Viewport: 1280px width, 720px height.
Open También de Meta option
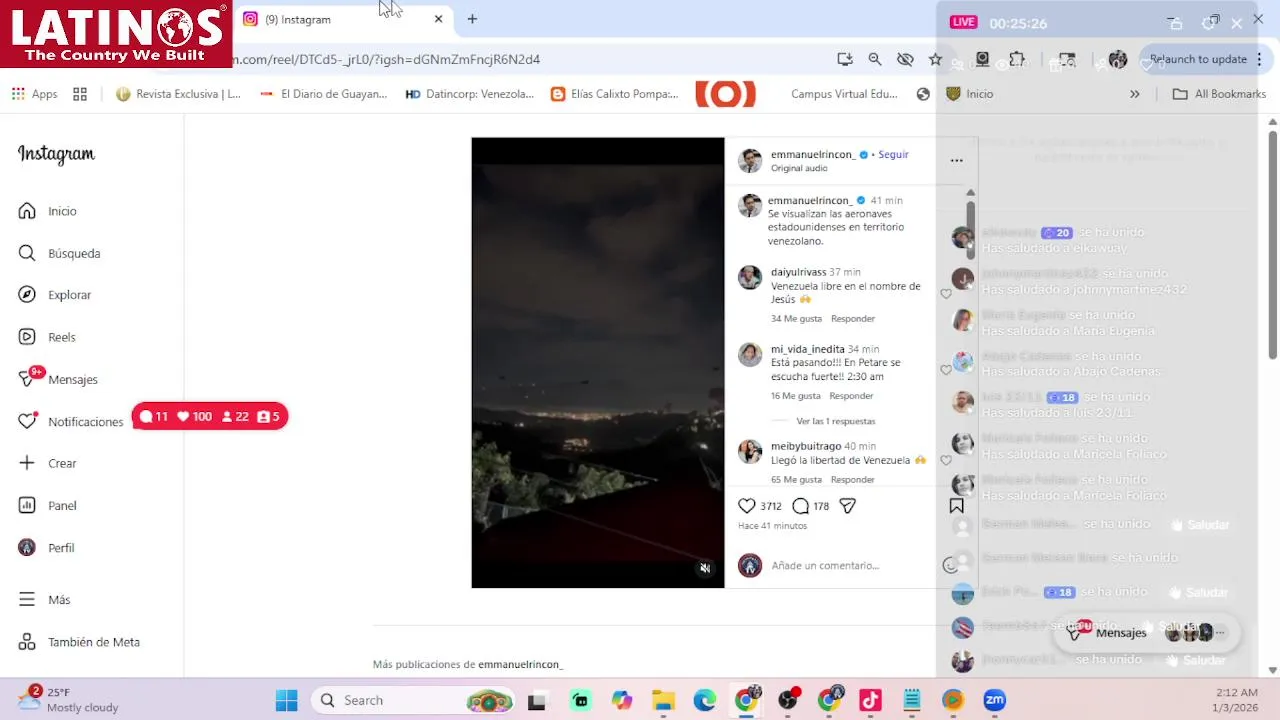coord(80,642)
